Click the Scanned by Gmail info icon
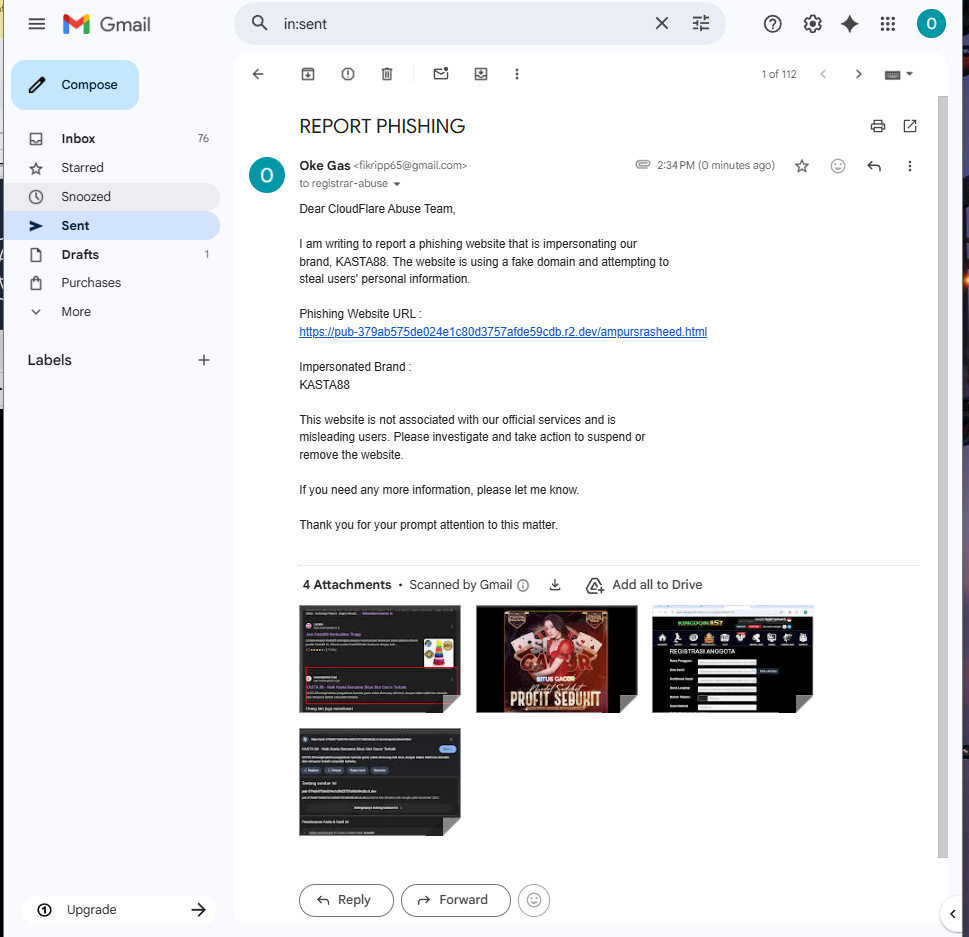Viewport: 969px width, 937px height. coord(523,585)
